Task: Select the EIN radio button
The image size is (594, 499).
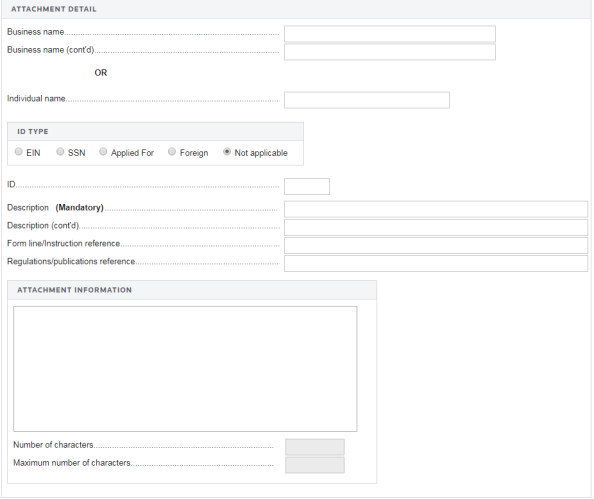Action: (19, 152)
